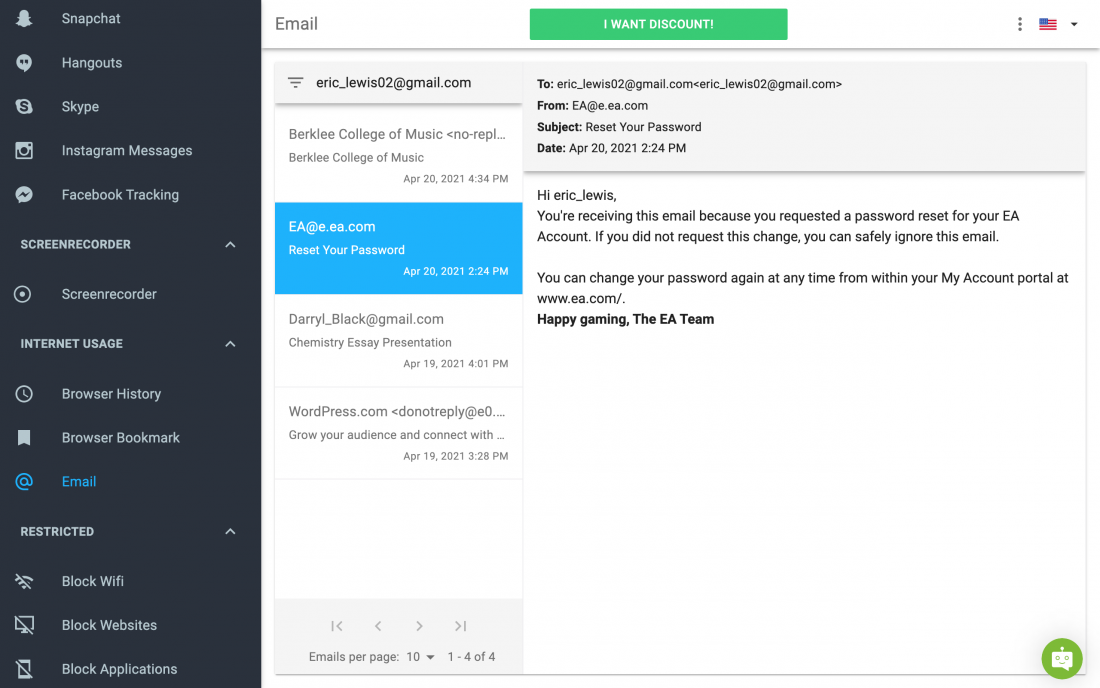This screenshot has width=1100, height=688.
Task: Click the 'Email' page title
Action: pos(296,24)
